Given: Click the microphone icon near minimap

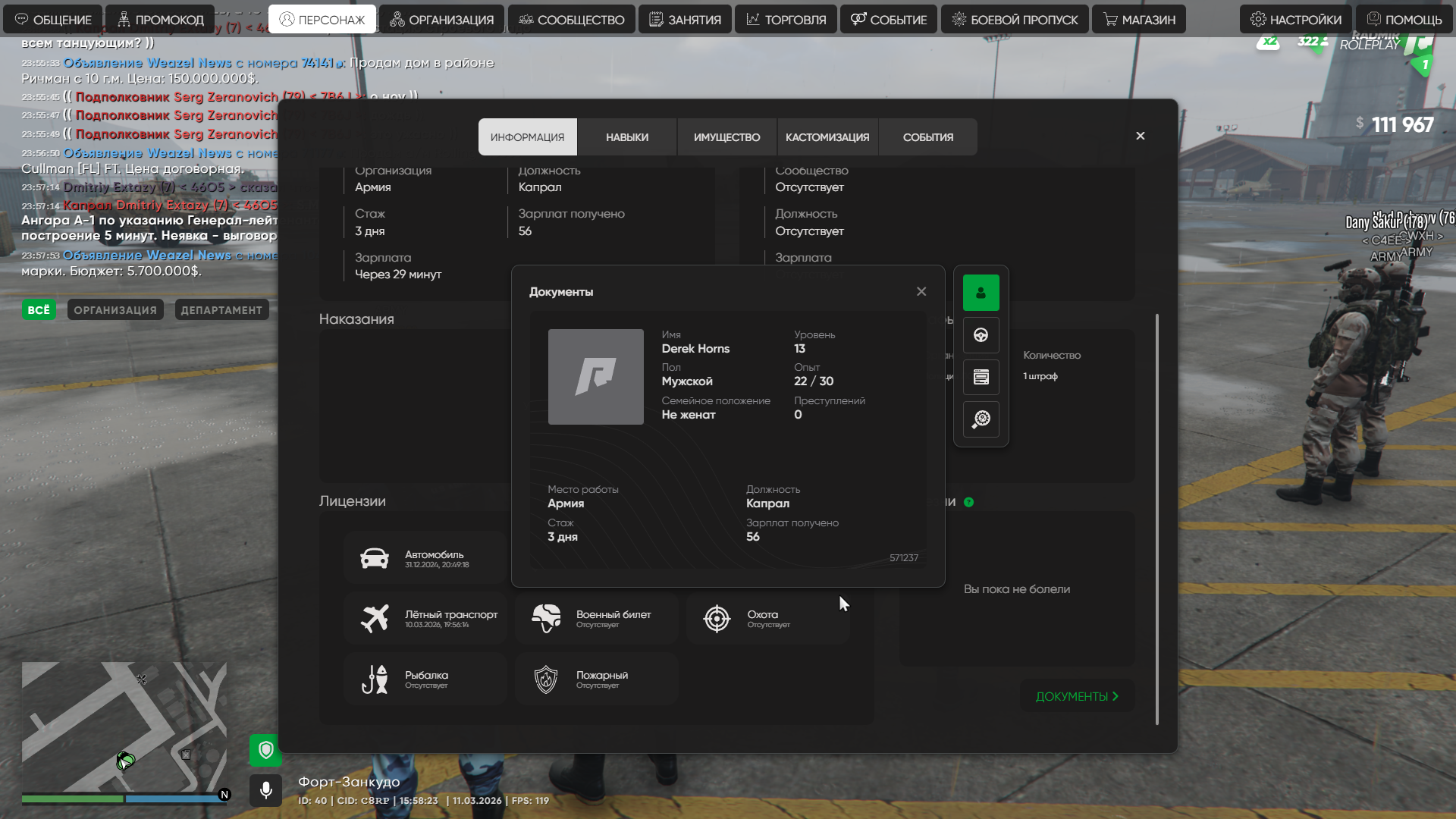Looking at the screenshot, I should tap(265, 790).
